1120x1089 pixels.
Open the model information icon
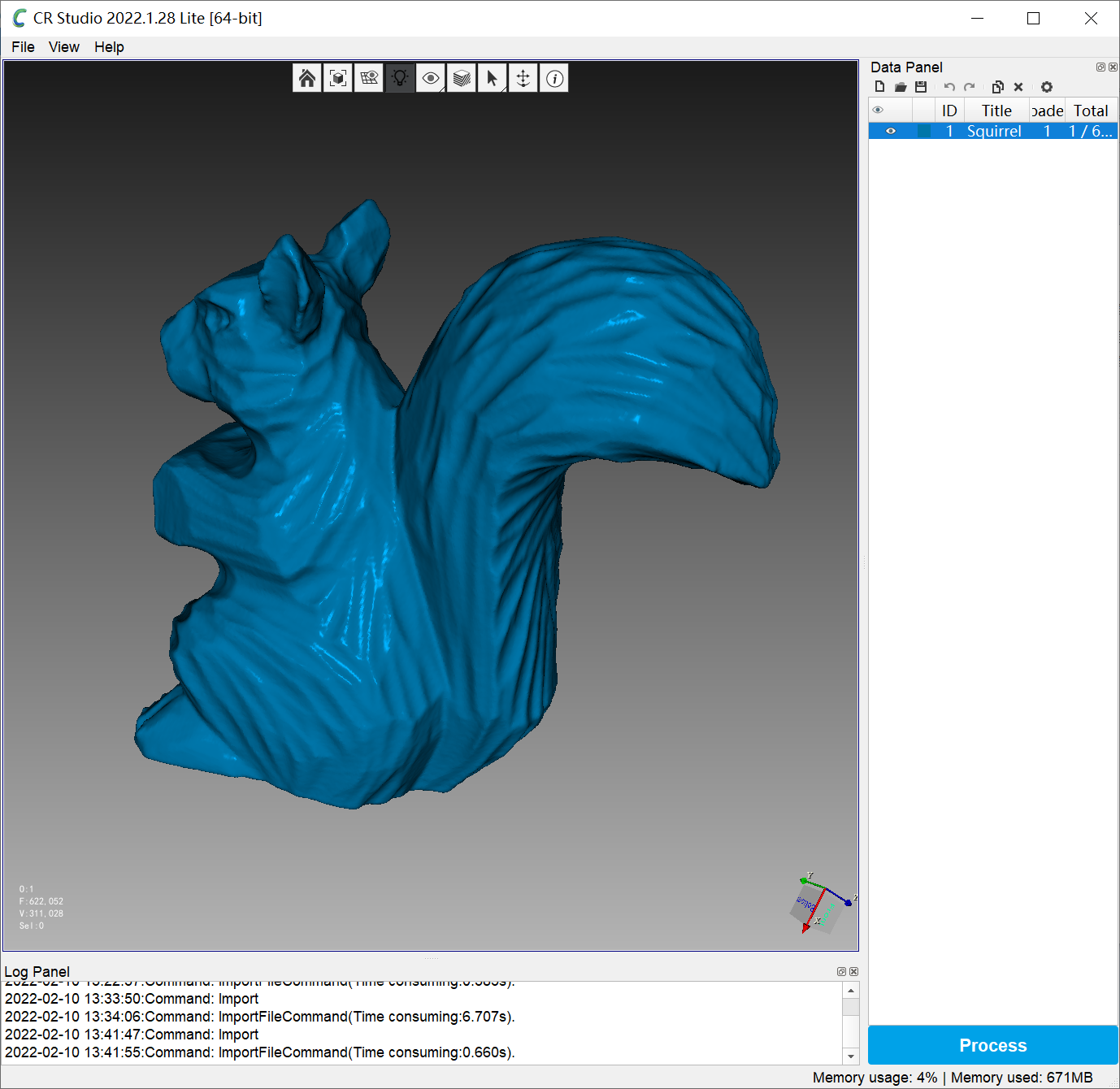553,77
